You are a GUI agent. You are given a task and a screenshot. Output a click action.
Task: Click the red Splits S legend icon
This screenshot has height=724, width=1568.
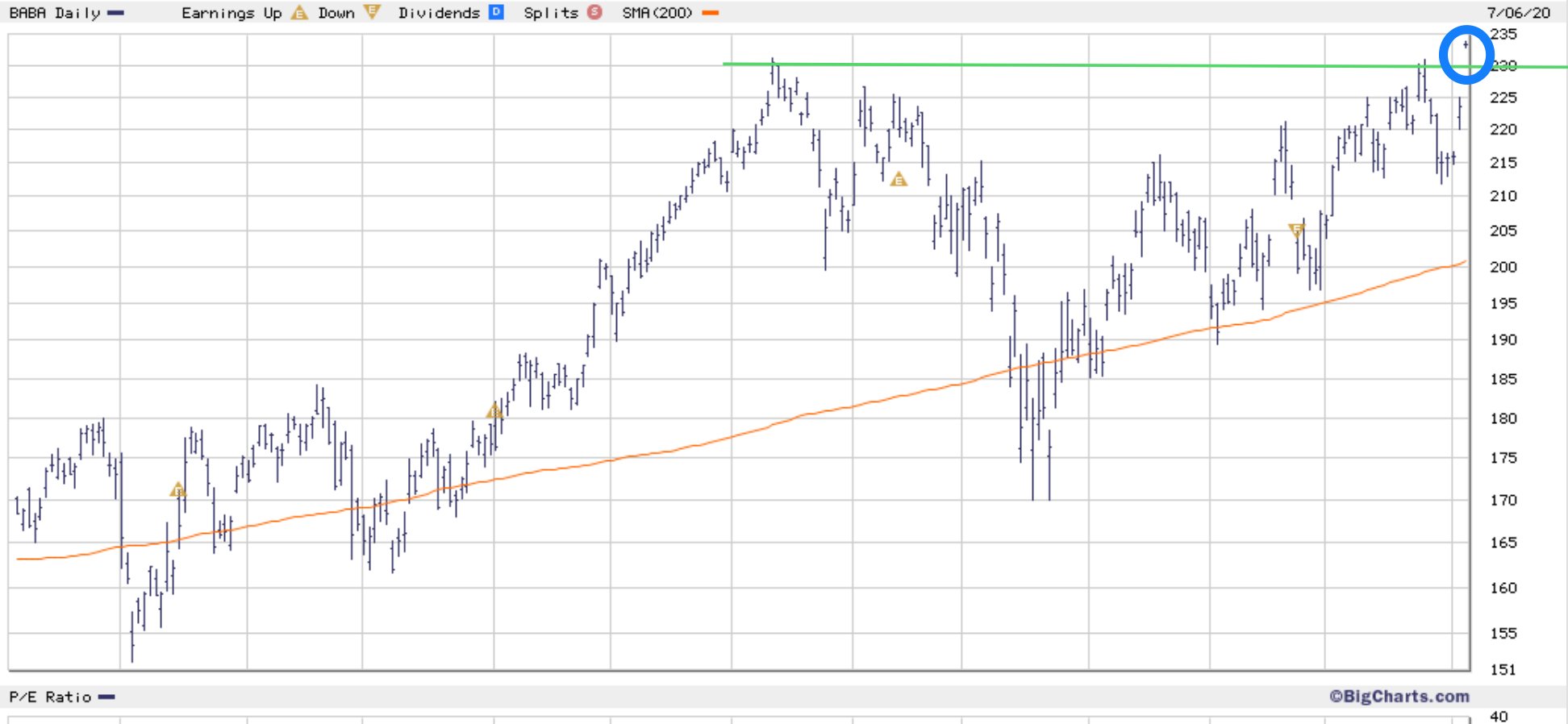594,12
